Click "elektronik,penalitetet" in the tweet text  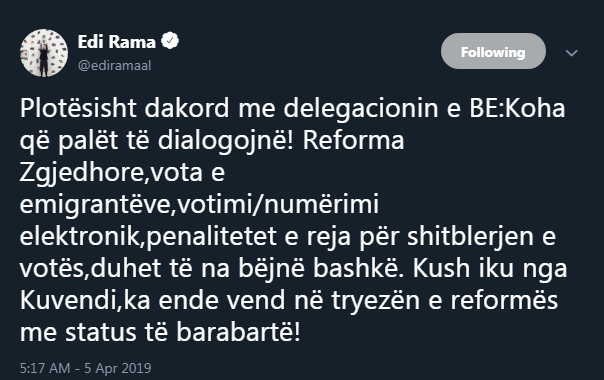pos(148,236)
